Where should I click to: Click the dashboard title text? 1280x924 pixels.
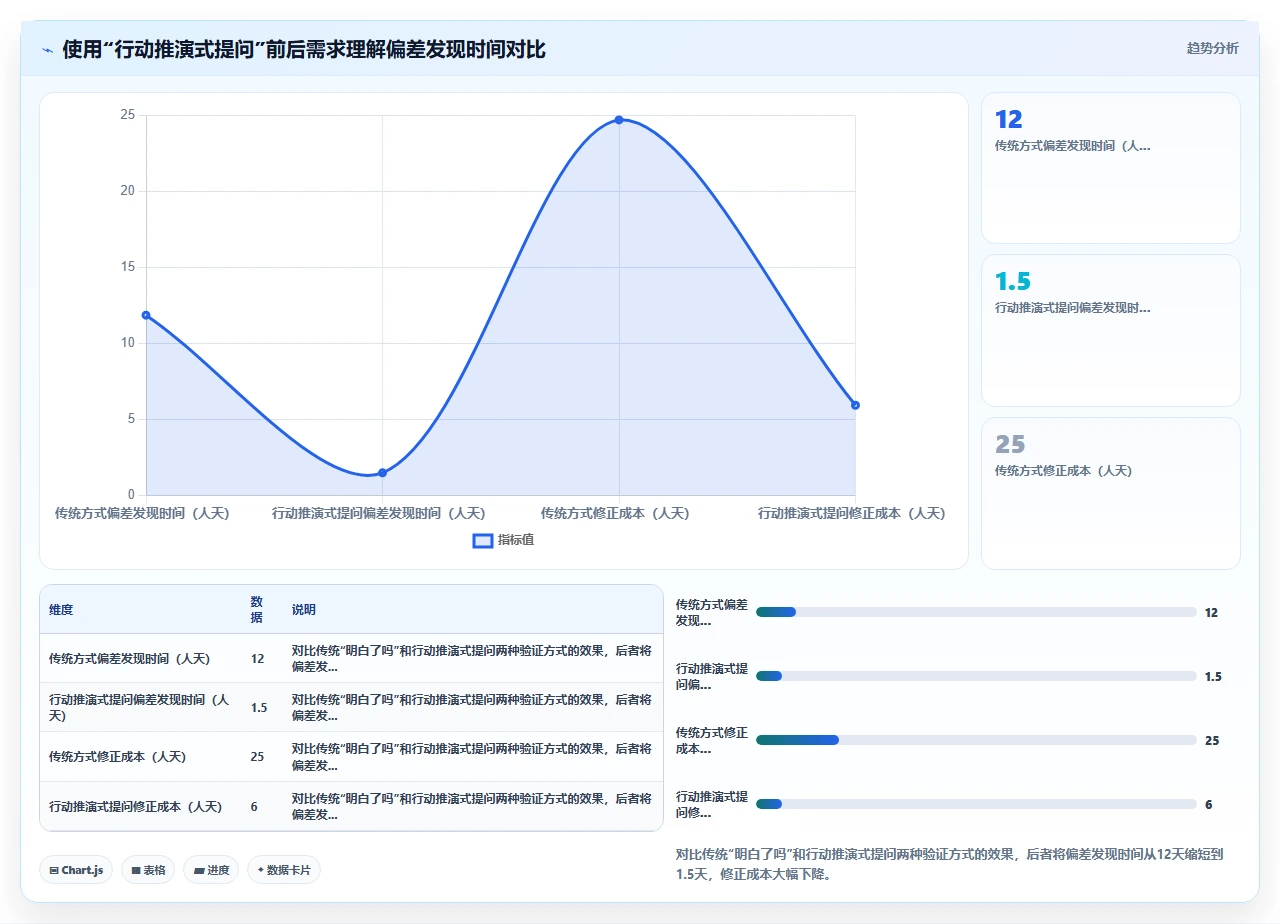tap(304, 49)
